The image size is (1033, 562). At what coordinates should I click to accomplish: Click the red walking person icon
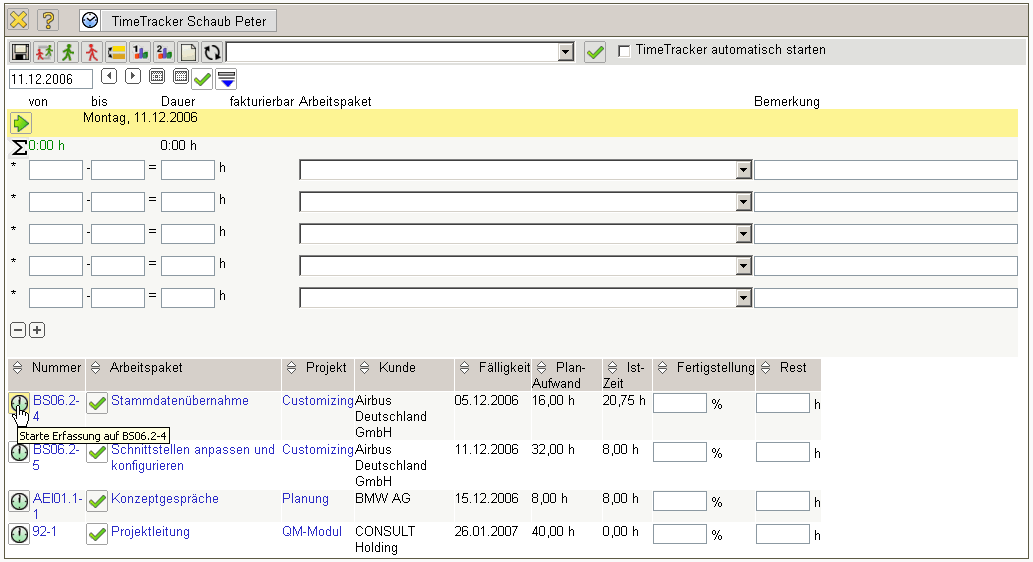[x=92, y=53]
